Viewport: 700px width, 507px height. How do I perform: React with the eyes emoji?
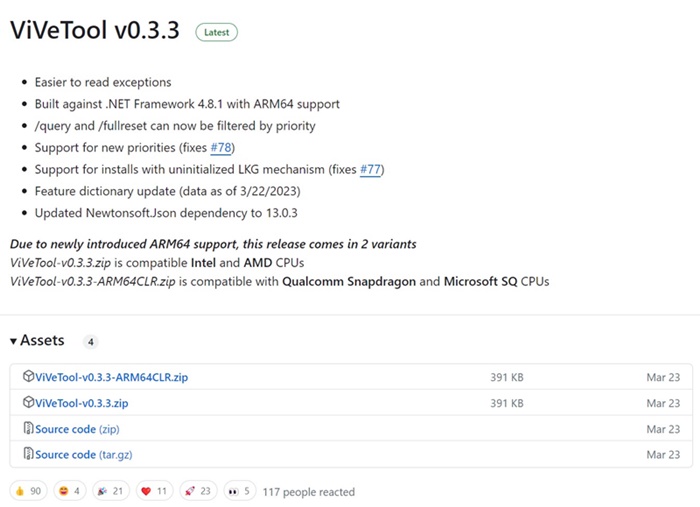coord(240,491)
